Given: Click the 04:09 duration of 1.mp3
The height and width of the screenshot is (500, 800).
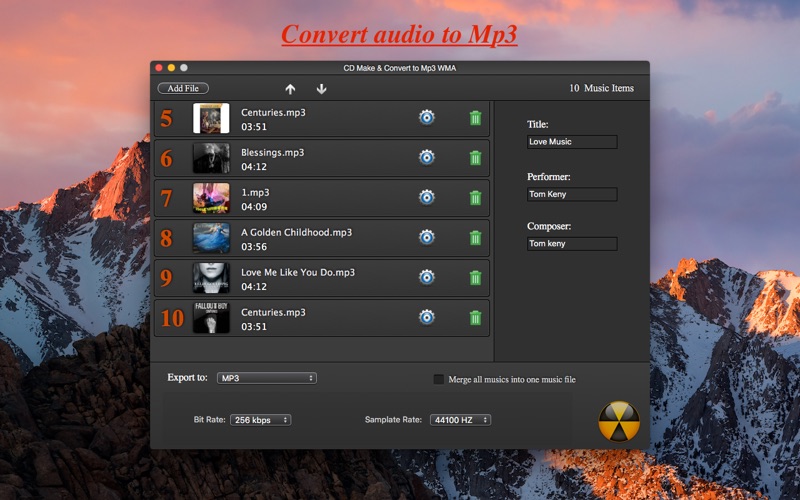Looking at the screenshot, I should 254,207.
